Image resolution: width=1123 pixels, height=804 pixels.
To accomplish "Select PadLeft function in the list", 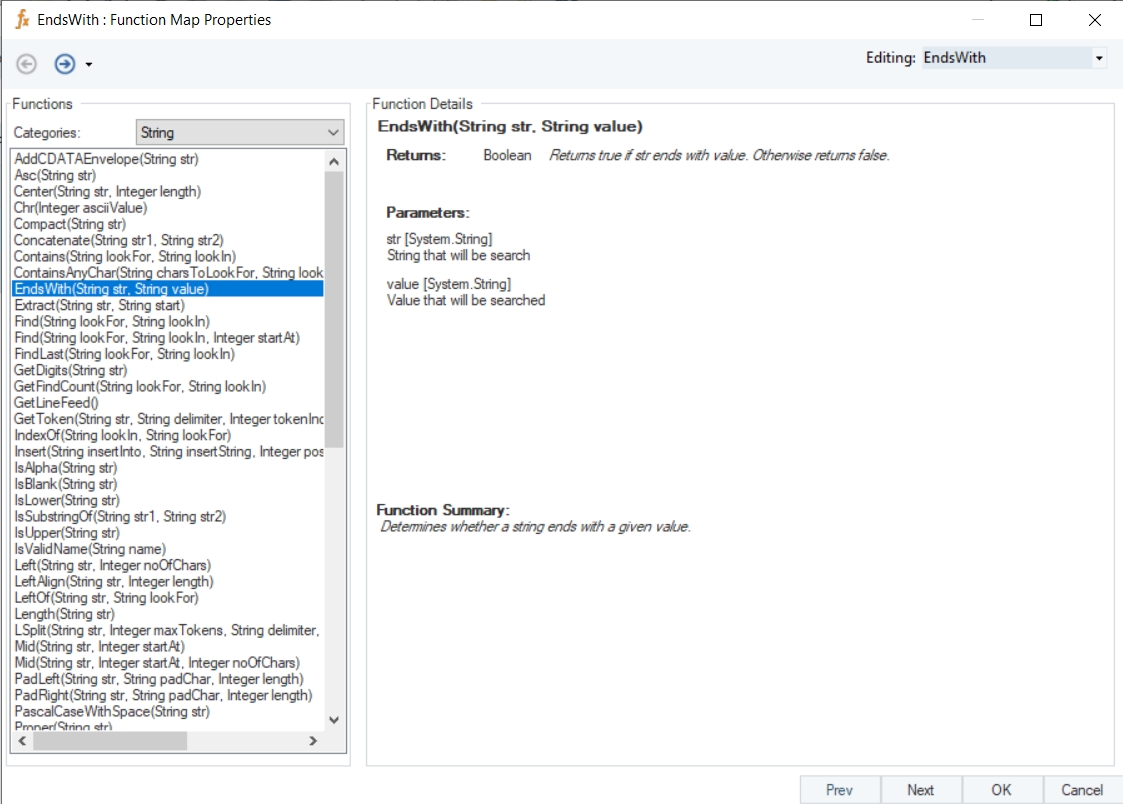I will pyautogui.click(x=158, y=678).
